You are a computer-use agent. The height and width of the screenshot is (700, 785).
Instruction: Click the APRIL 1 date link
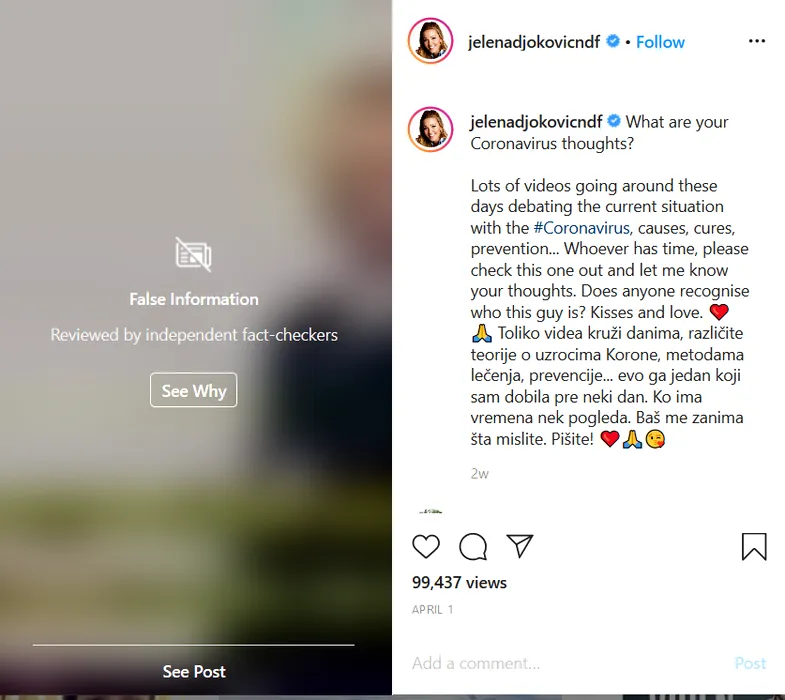[x=433, y=609]
